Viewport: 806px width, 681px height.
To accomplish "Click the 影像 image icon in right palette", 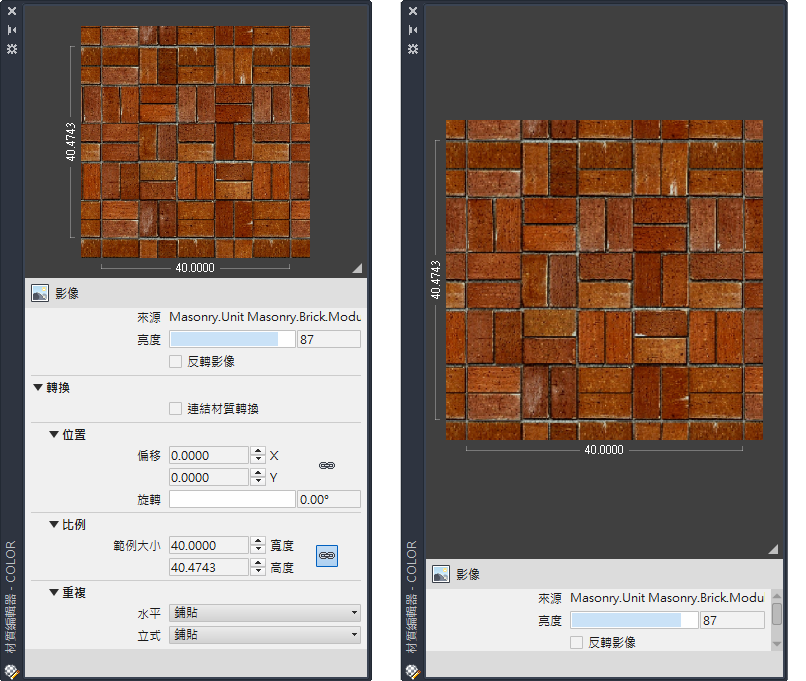I will coord(441,574).
